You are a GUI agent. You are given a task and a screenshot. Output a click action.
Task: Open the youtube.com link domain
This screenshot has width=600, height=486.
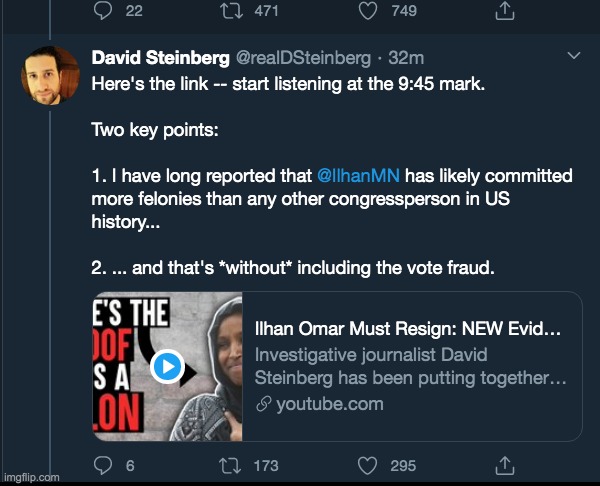[329, 403]
